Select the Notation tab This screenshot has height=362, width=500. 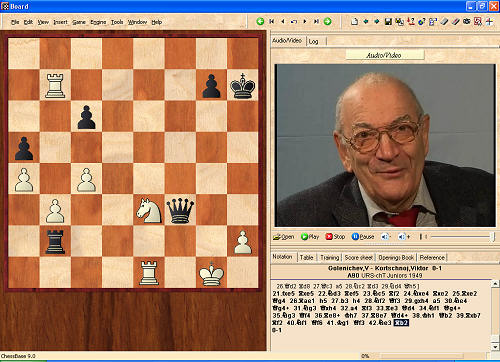coord(282,257)
